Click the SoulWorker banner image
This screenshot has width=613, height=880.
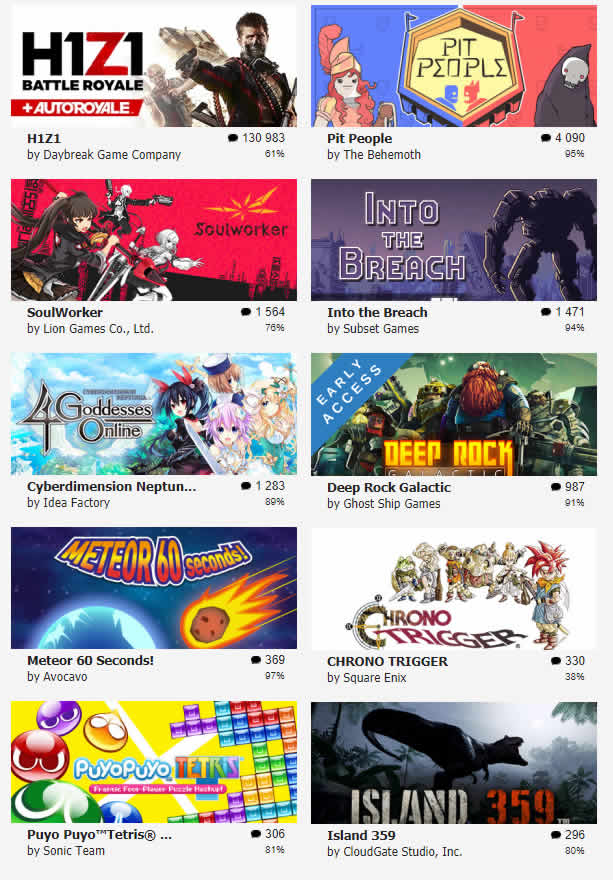point(154,240)
